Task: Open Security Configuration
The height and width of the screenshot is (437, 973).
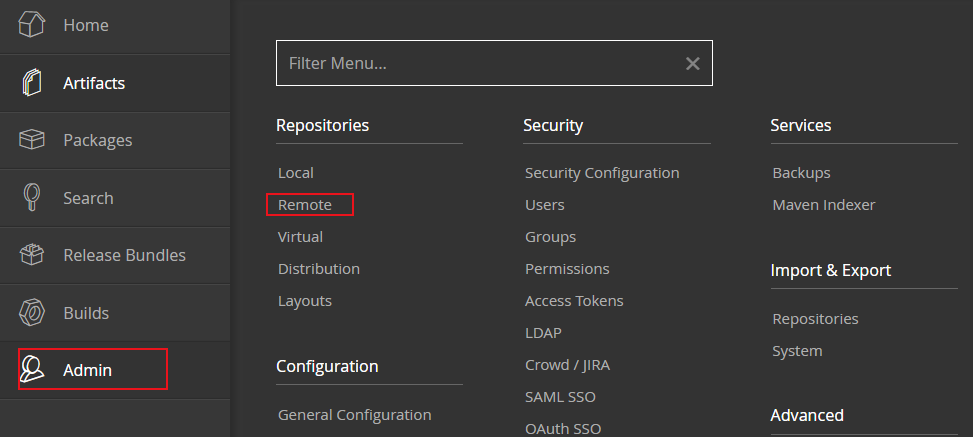Action: pyautogui.click(x=602, y=173)
